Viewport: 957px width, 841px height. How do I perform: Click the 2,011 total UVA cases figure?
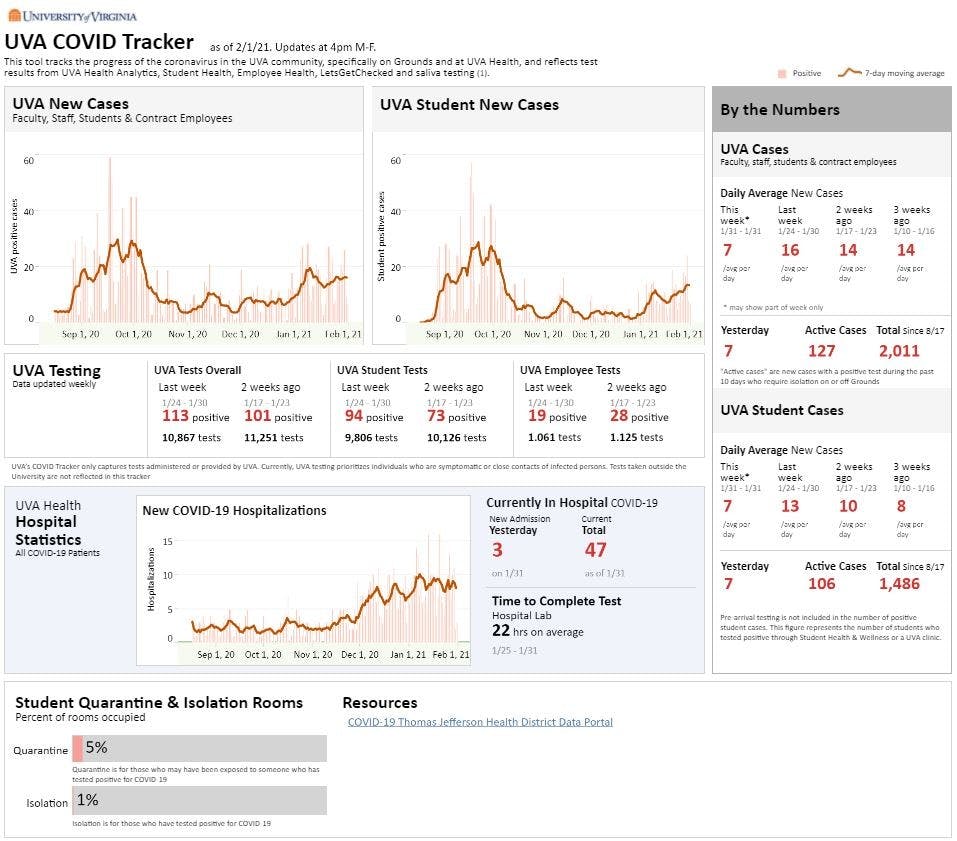pyautogui.click(x=899, y=351)
